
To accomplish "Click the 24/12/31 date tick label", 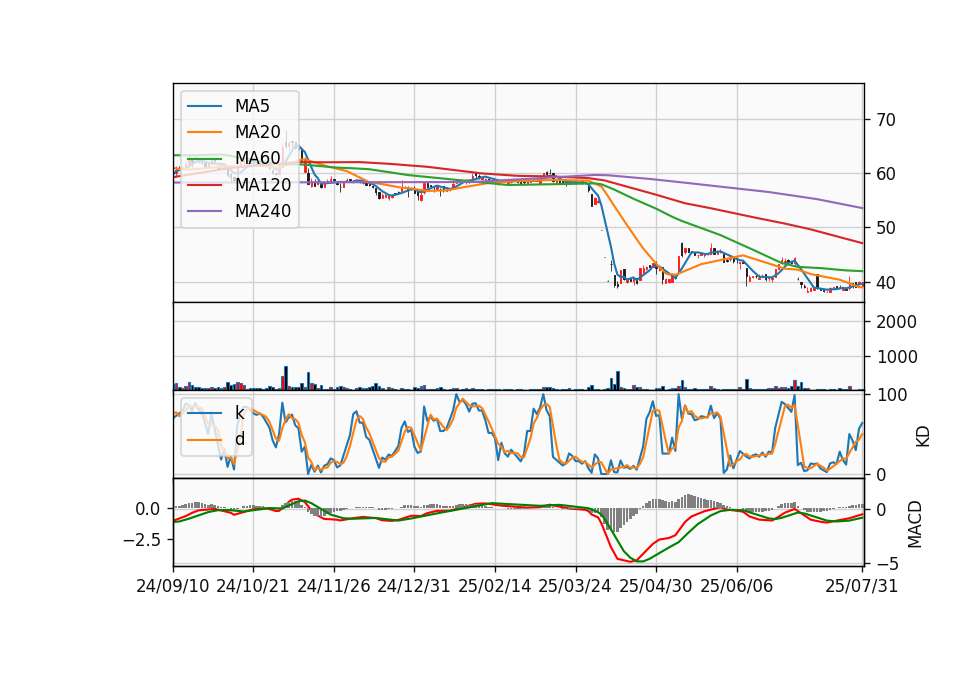I will 414,586.
